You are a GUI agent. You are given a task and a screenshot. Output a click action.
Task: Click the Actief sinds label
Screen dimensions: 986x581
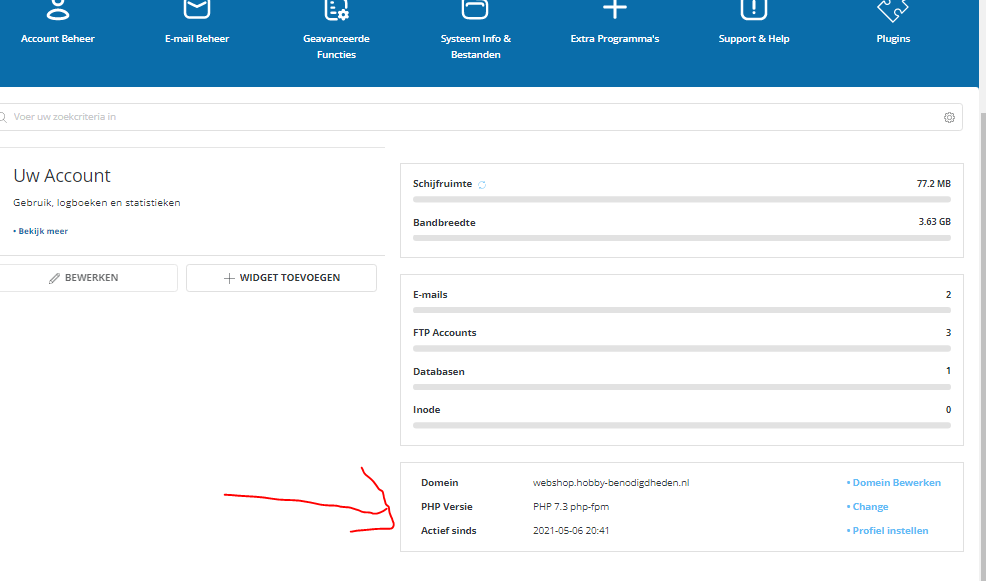pos(448,531)
